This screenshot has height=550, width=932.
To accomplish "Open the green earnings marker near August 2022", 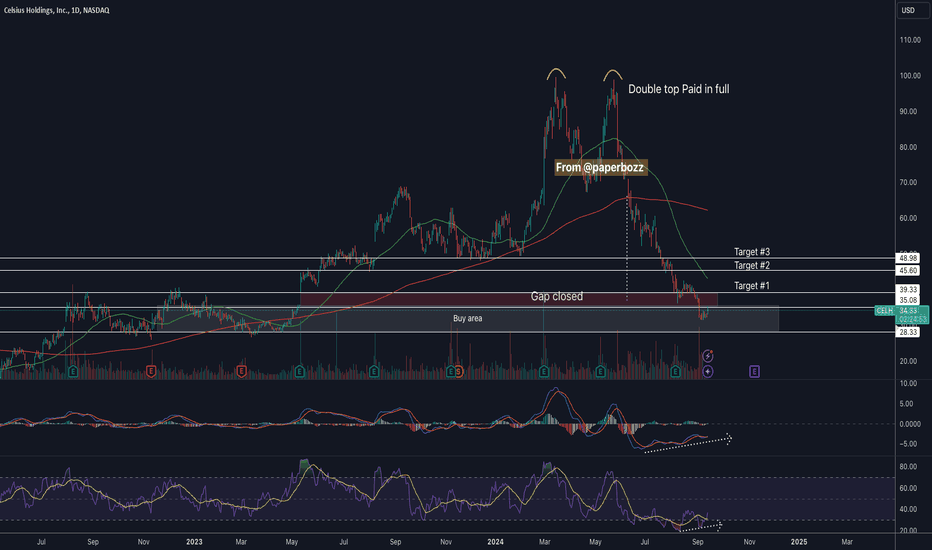I will (x=73, y=372).
